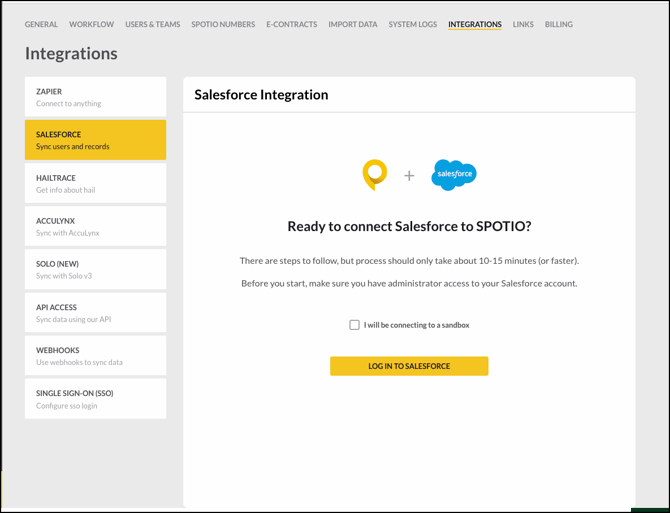
Task: Select the Solo (New) integration card
Action: tap(95, 270)
